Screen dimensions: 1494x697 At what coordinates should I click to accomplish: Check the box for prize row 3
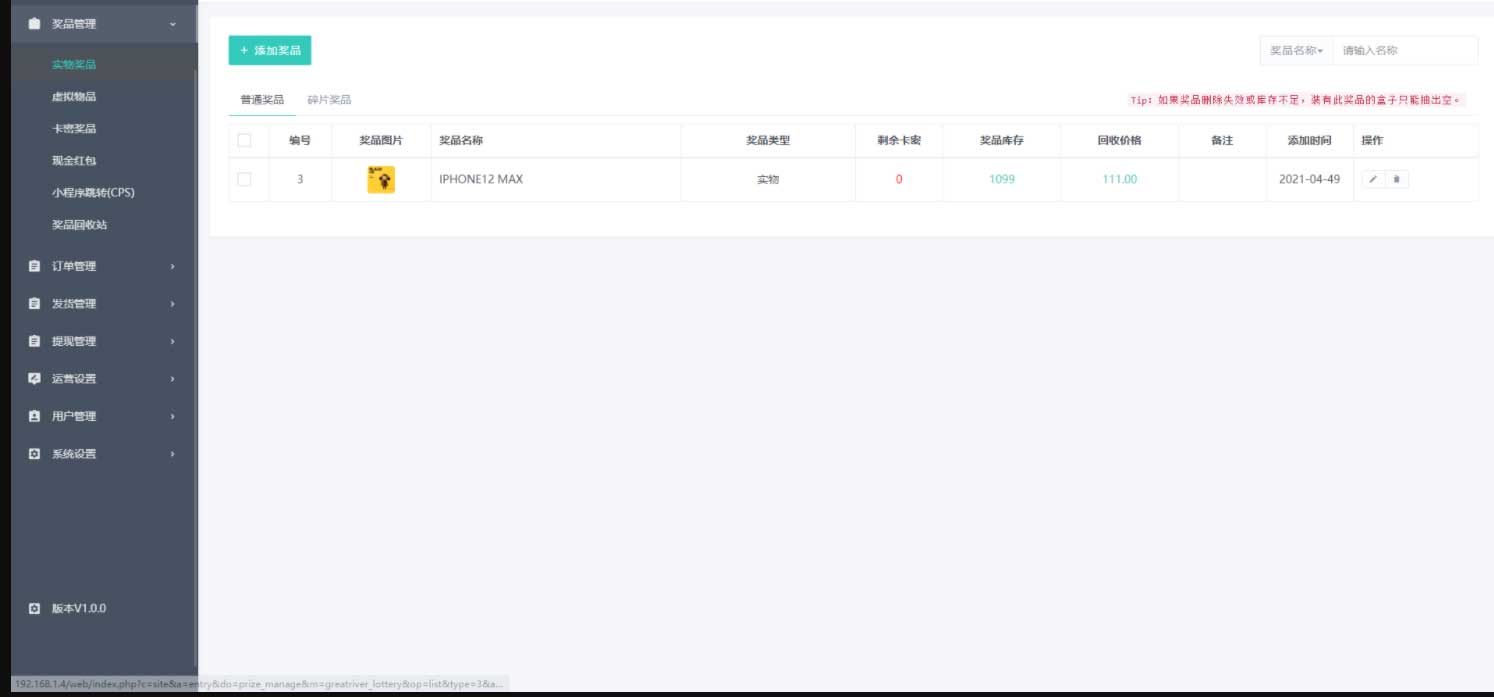[244, 179]
